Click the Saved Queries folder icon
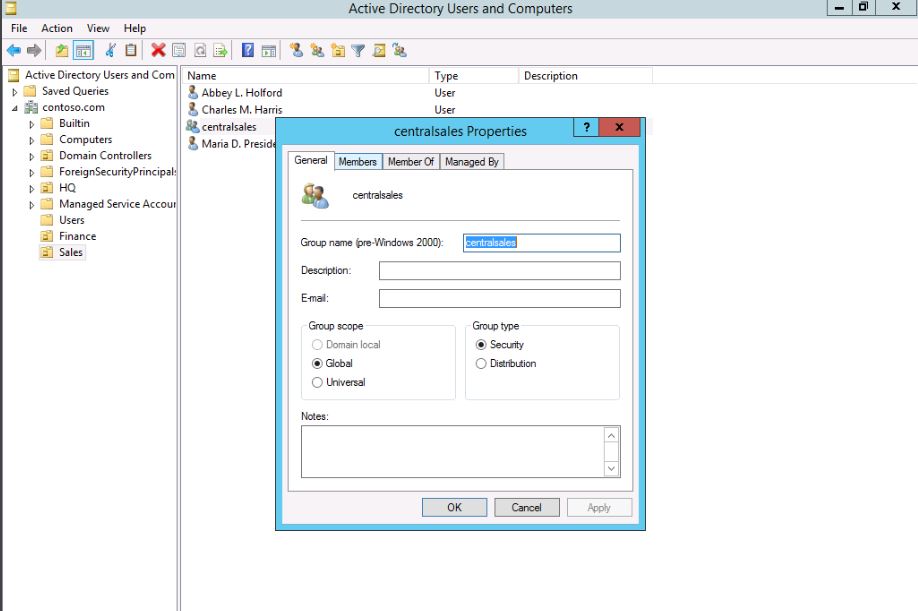The height and width of the screenshot is (611, 918). [x=30, y=91]
